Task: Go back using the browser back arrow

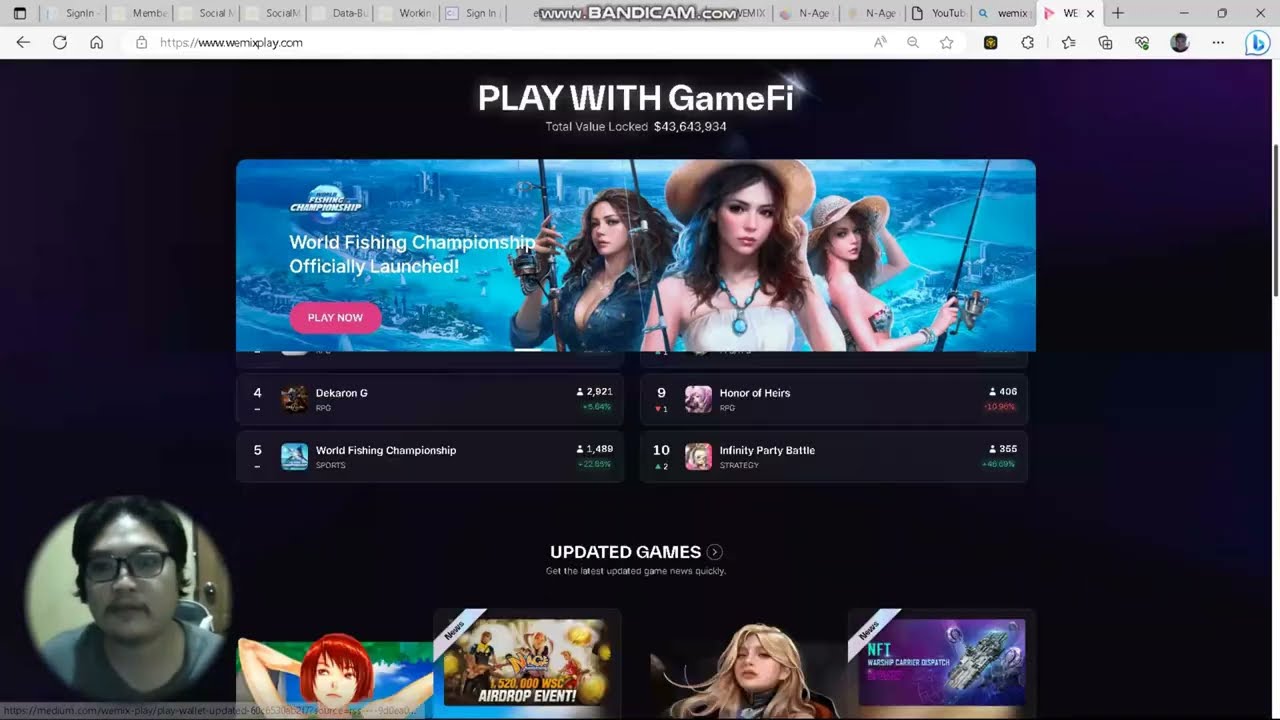Action: [23, 43]
